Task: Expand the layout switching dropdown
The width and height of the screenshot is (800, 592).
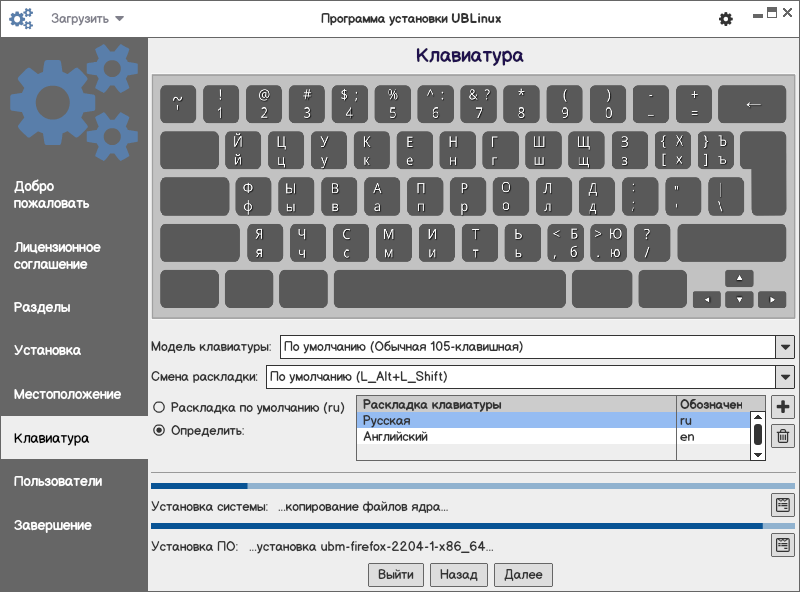Action: pyautogui.click(x=784, y=377)
